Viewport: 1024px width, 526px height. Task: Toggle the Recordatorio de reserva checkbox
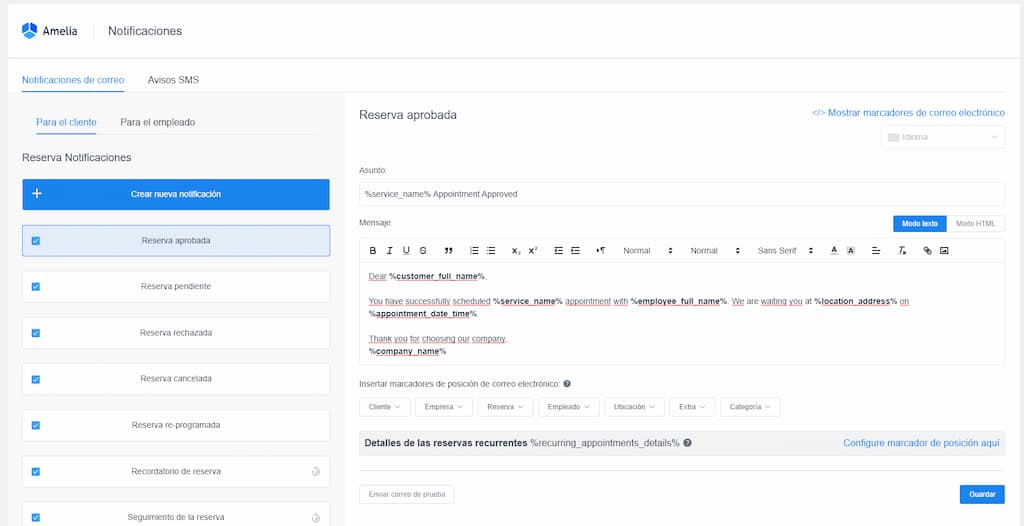pos(36,471)
